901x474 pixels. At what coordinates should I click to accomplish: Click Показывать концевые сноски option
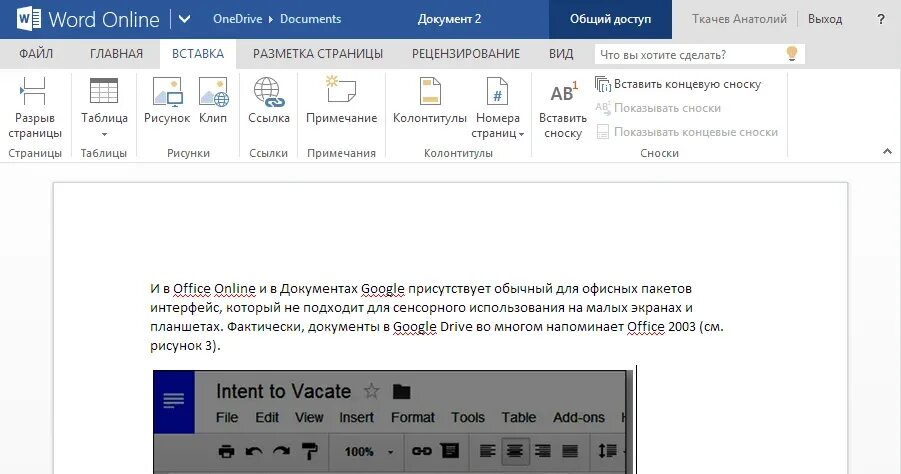coord(687,132)
